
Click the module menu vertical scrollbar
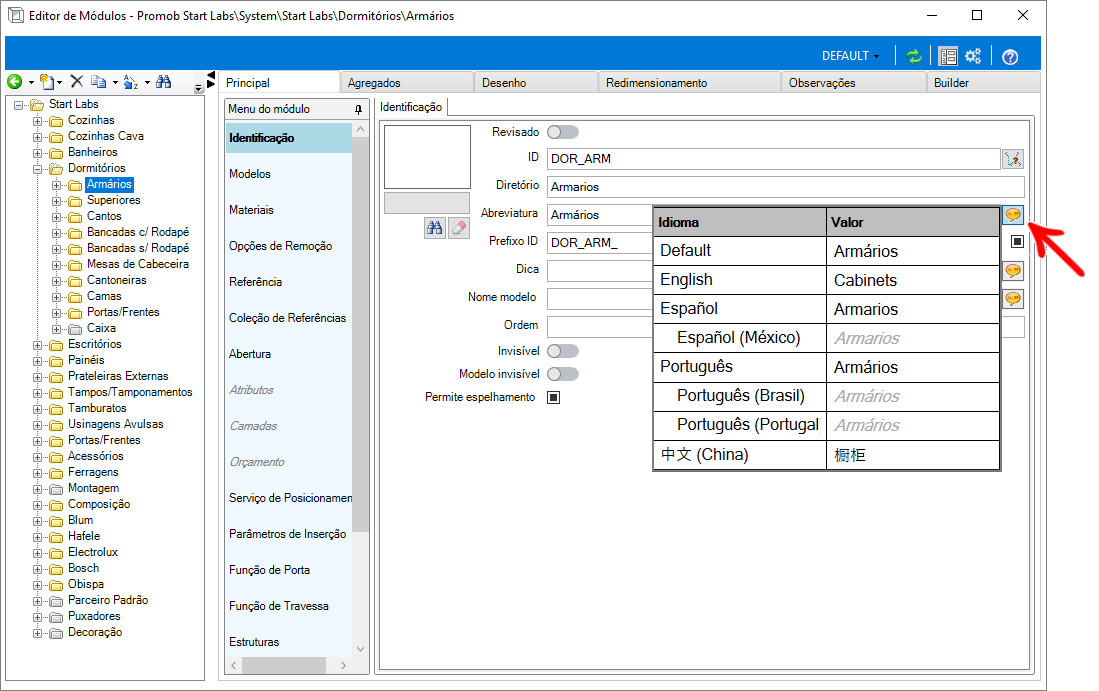(360, 335)
